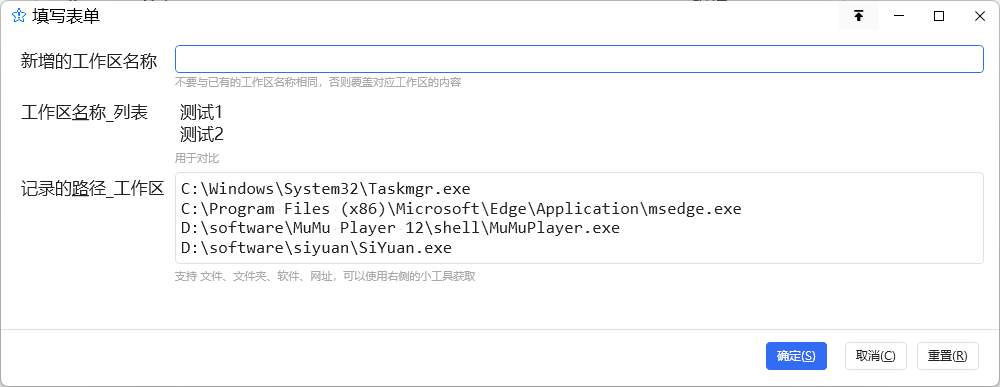The height and width of the screenshot is (387, 1000).
Task: Place cursor in the msedge.exe path line
Action: [461, 208]
